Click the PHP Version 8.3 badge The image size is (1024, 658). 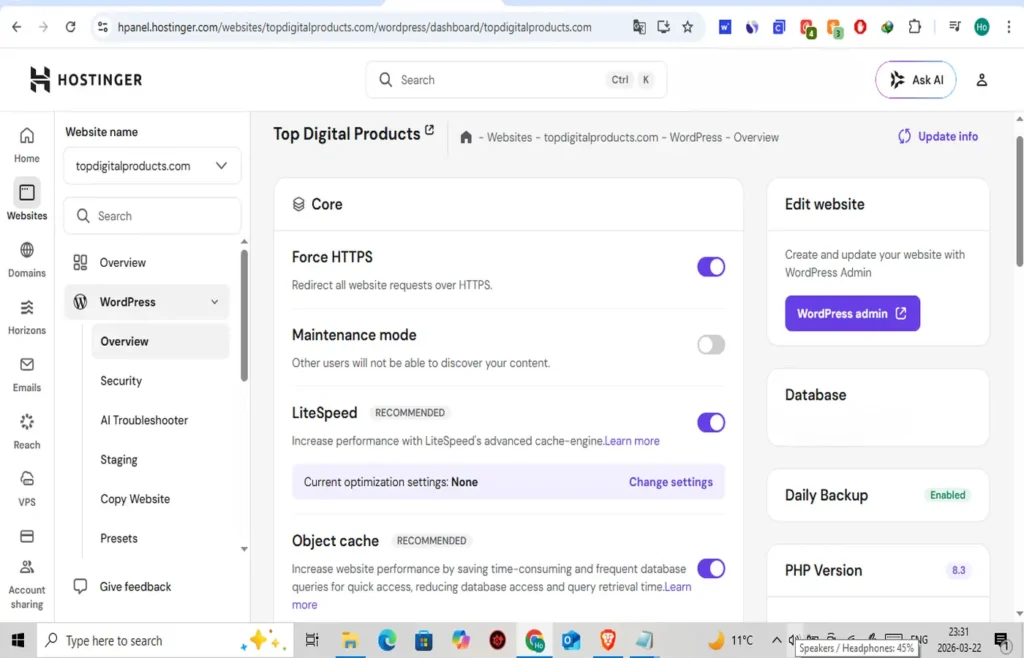[958, 570]
